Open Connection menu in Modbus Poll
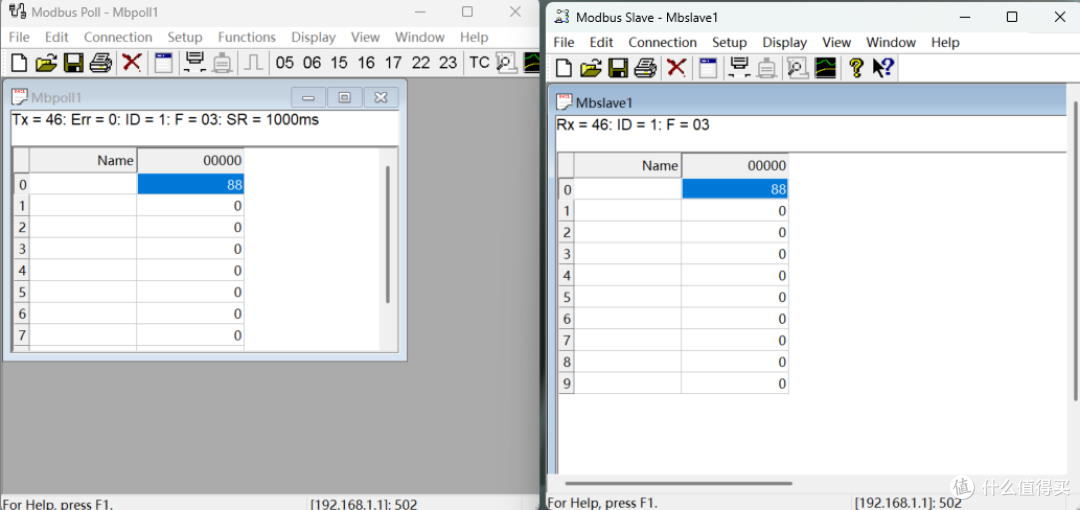 (118, 37)
